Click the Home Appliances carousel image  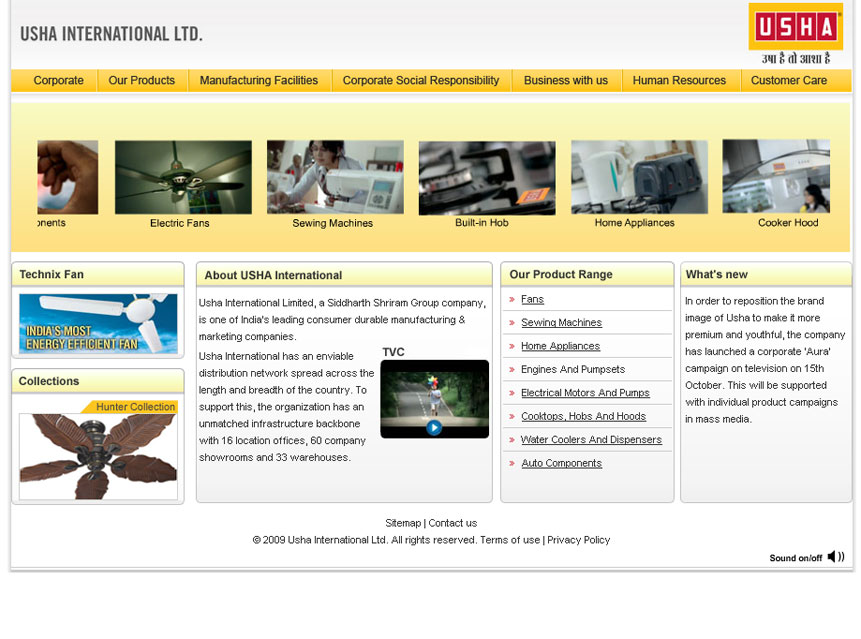[x=638, y=177]
